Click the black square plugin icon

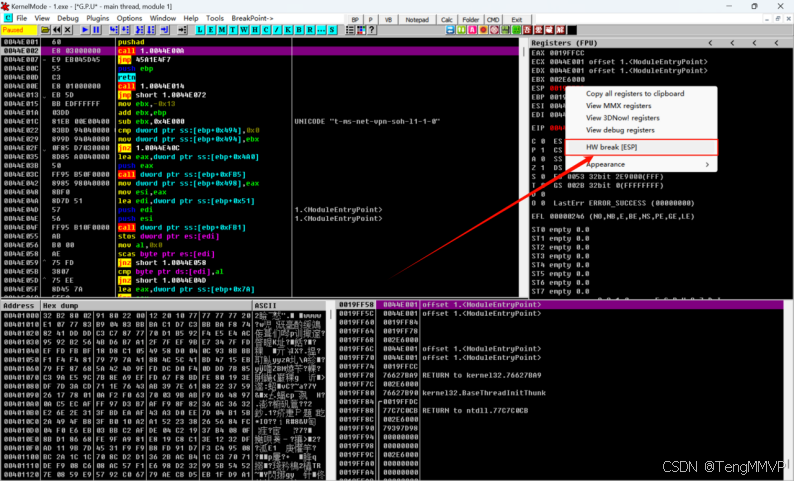[x=572, y=30]
